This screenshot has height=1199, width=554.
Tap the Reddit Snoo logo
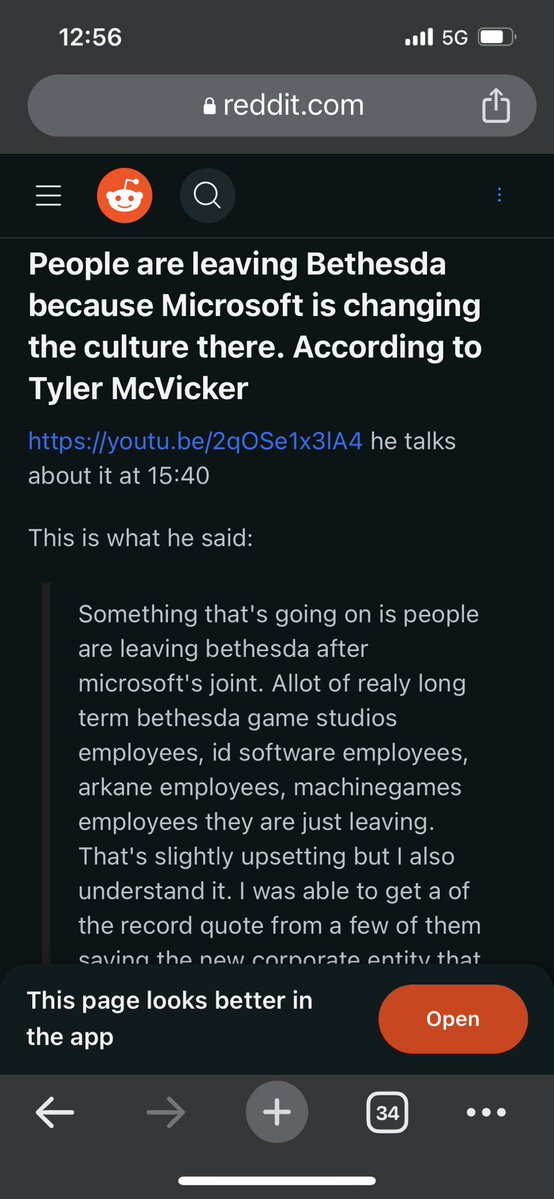[125, 196]
